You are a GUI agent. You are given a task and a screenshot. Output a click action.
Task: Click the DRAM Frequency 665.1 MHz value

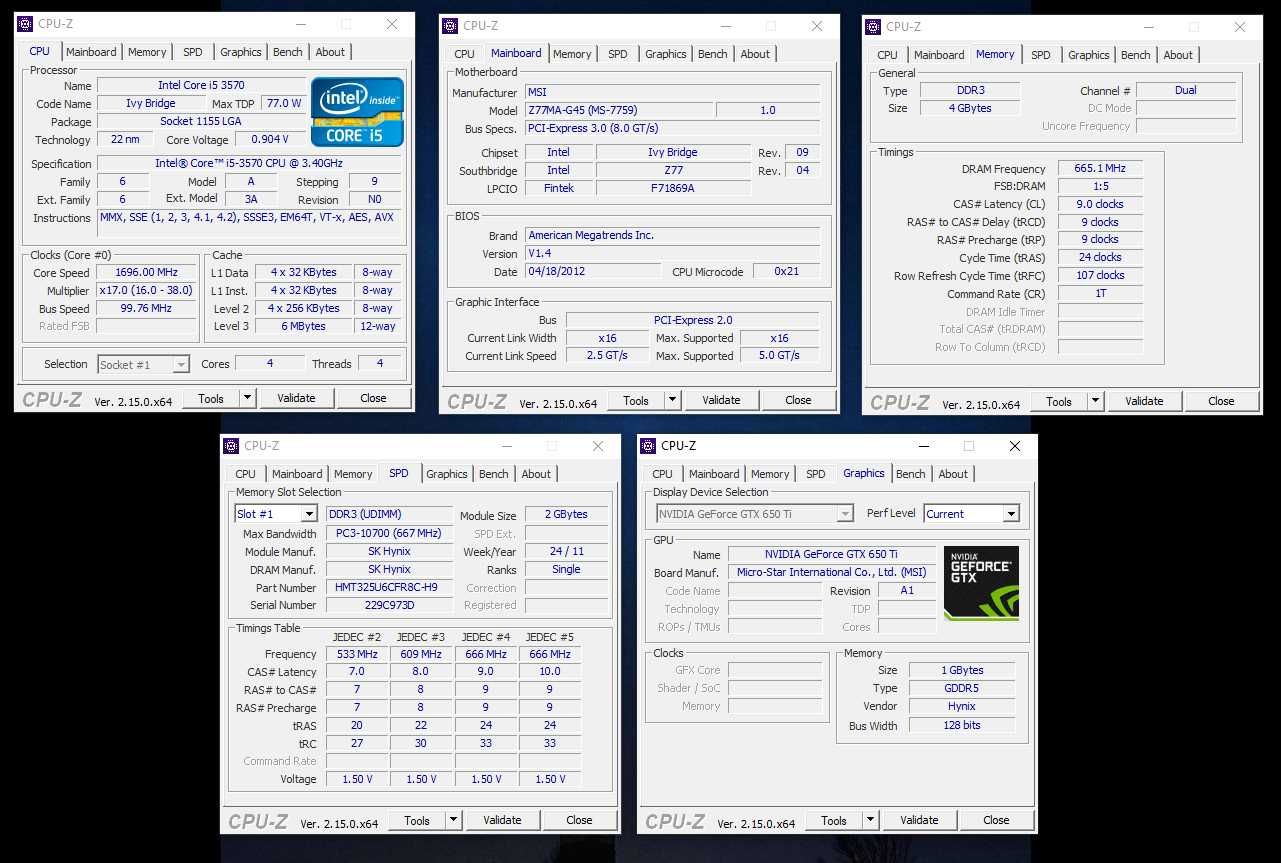[x=1100, y=168]
